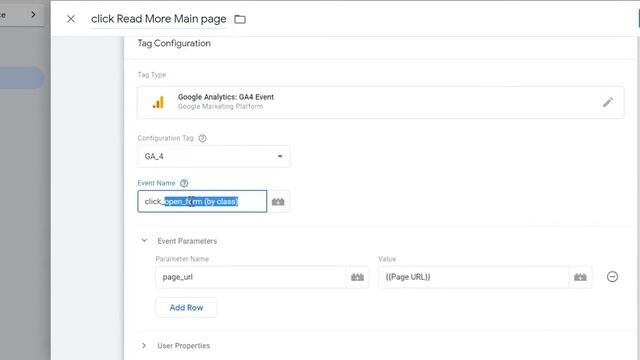The image size is (640, 360).
Task: Click the {{Page URL}} Value field
Action: [x=473, y=277]
